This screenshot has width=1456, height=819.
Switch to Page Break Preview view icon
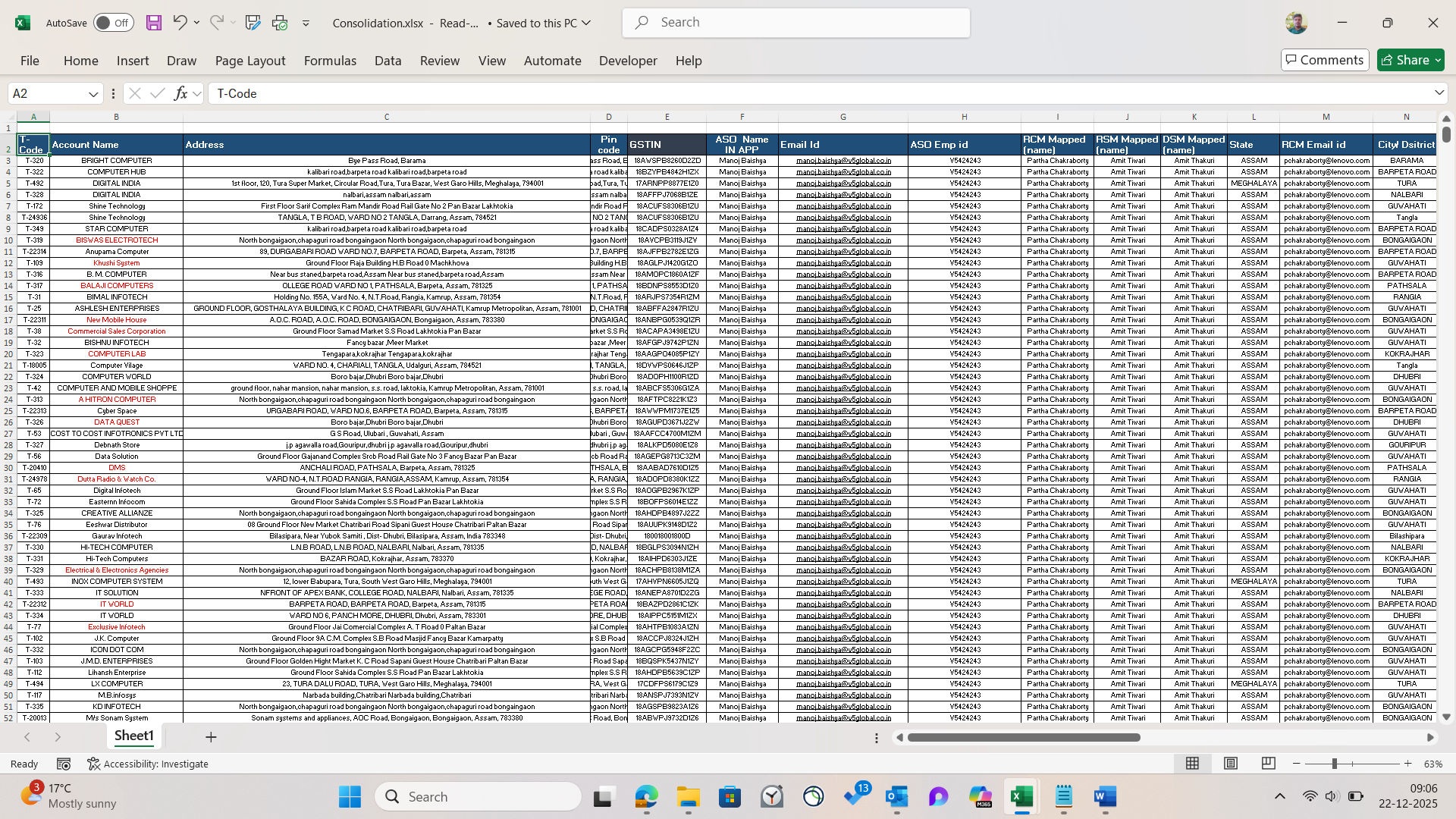click(1268, 764)
